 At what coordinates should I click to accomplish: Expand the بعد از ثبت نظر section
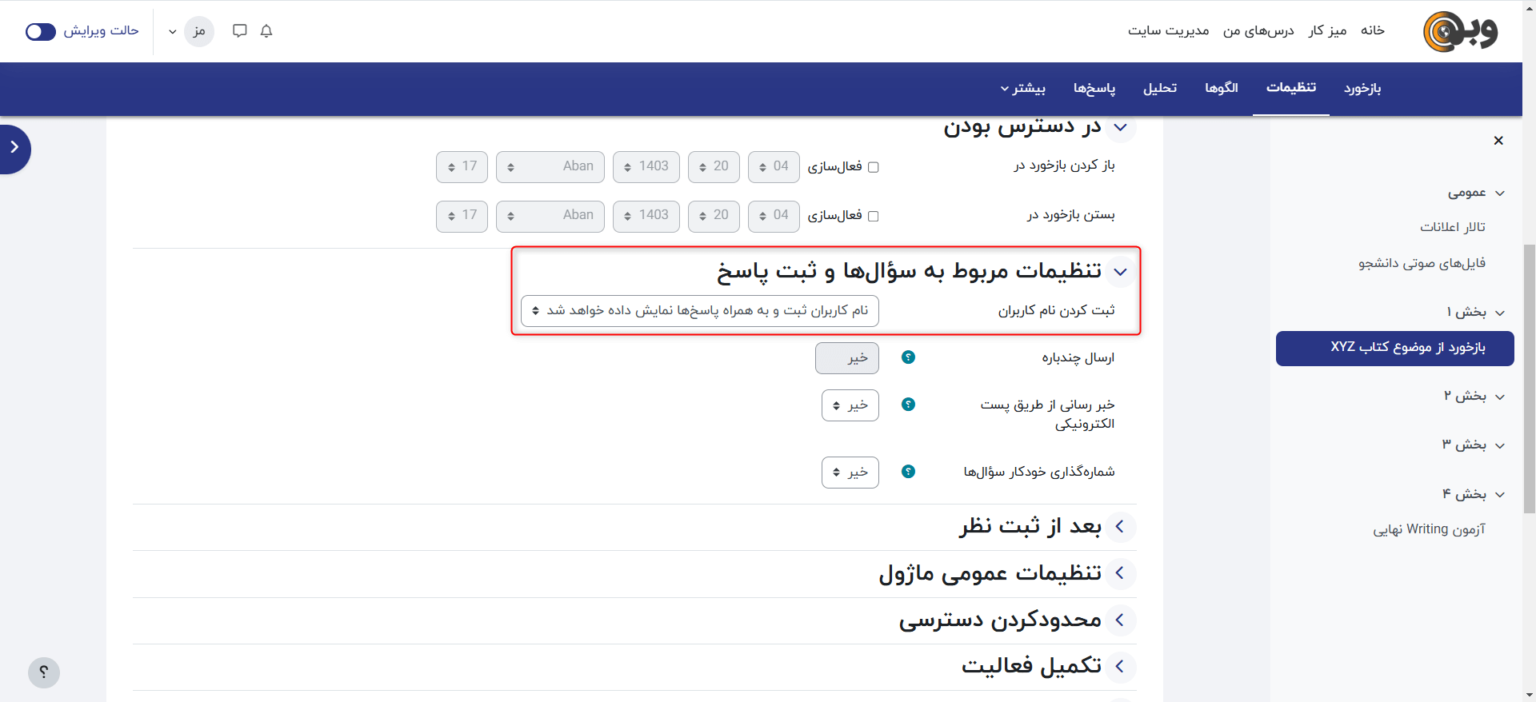point(1119,527)
